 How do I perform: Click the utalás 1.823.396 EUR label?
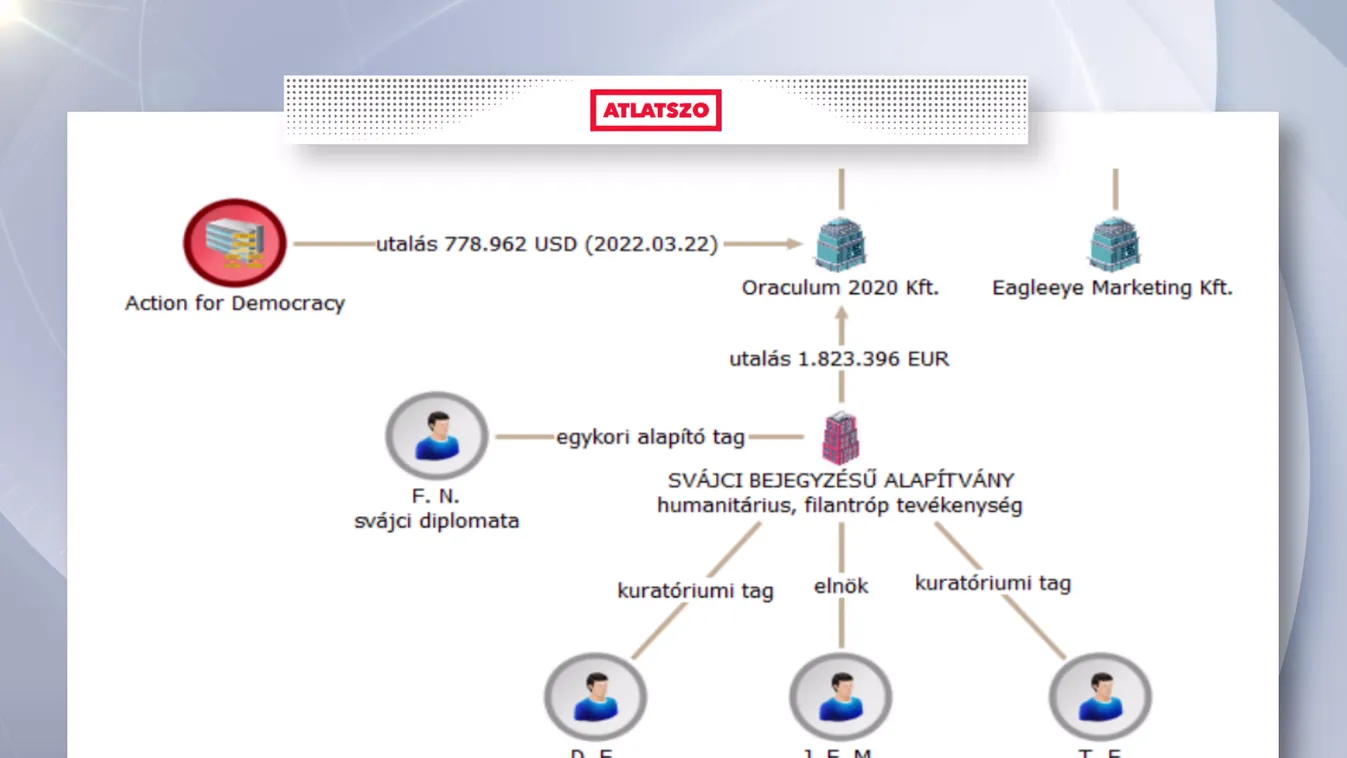tap(840, 358)
